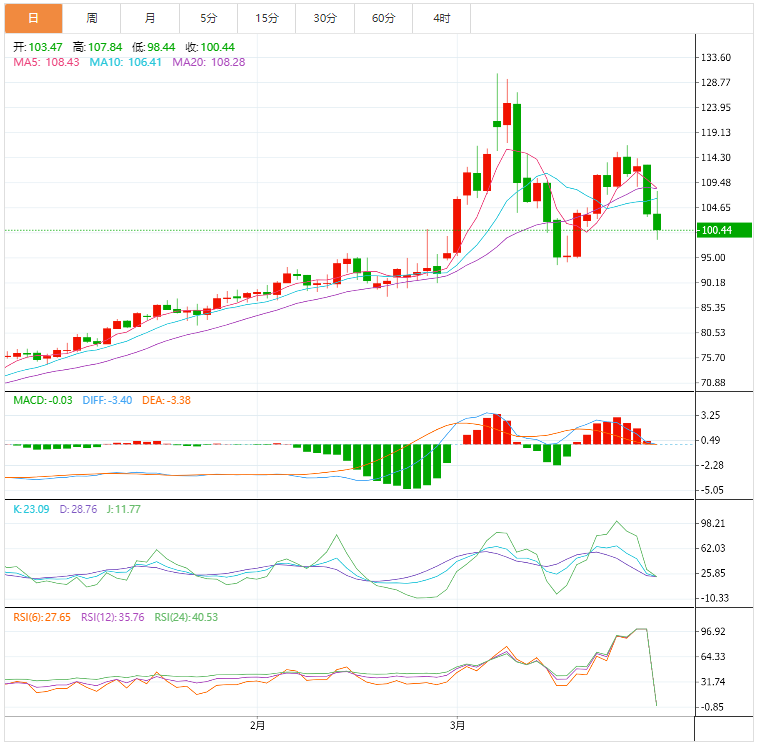Click the DIFF: -3.40 label
The image size is (764, 752).
click(x=108, y=400)
